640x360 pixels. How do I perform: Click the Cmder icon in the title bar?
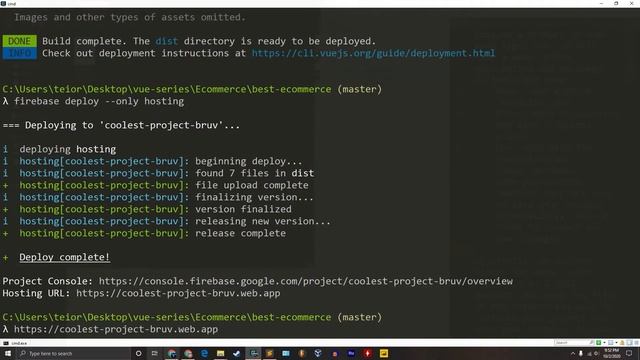coord(3,3)
